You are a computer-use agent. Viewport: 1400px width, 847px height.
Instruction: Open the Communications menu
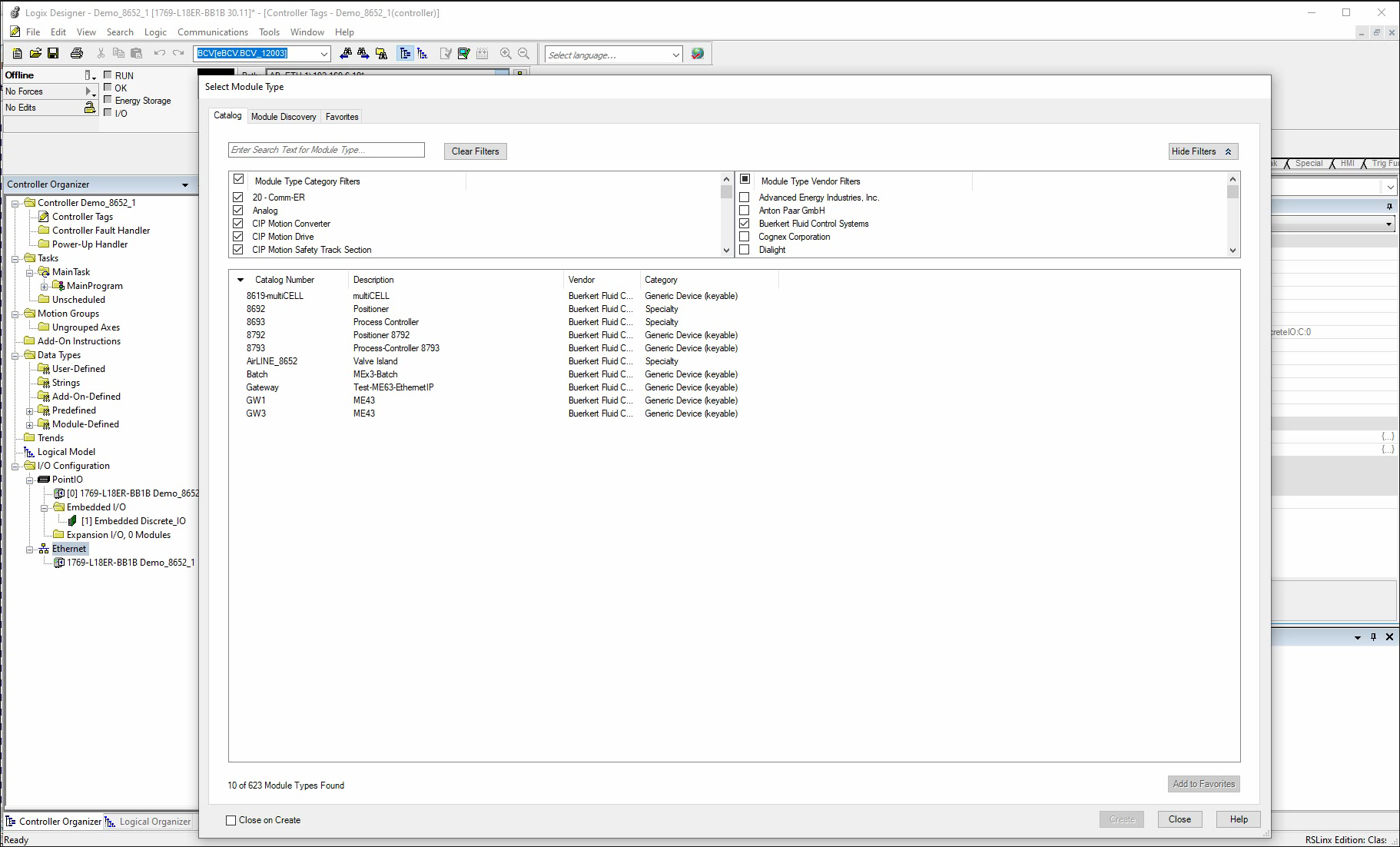click(x=212, y=32)
